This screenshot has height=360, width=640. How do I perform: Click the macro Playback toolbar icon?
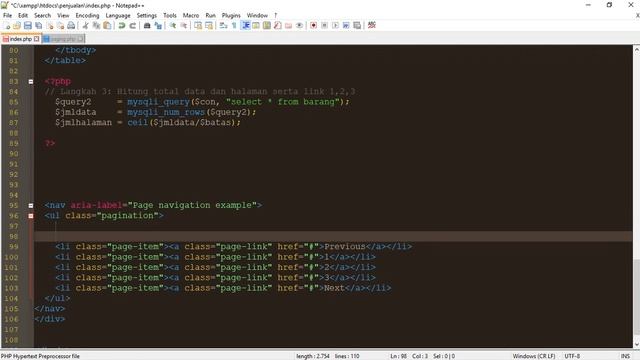pyautogui.click(x=335, y=25)
